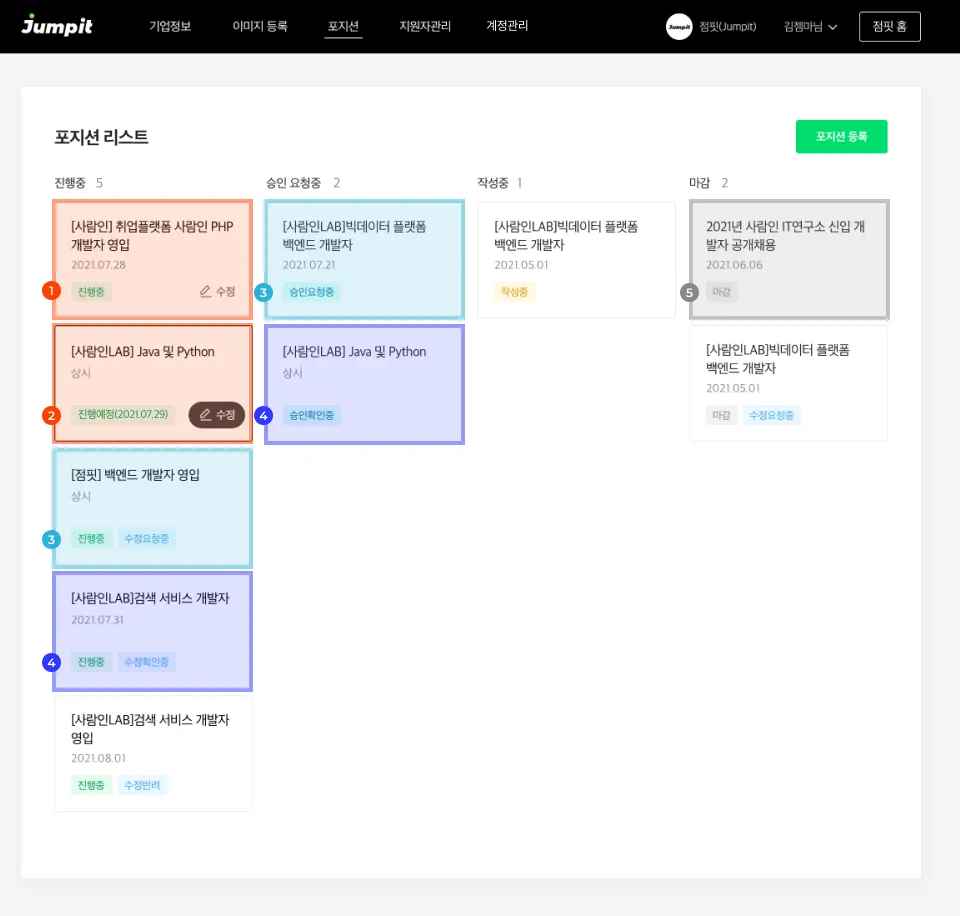Open the 김젬마님 user dropdown
The image size is (960, 916).
pyautogui.click(x=810, y=27)
